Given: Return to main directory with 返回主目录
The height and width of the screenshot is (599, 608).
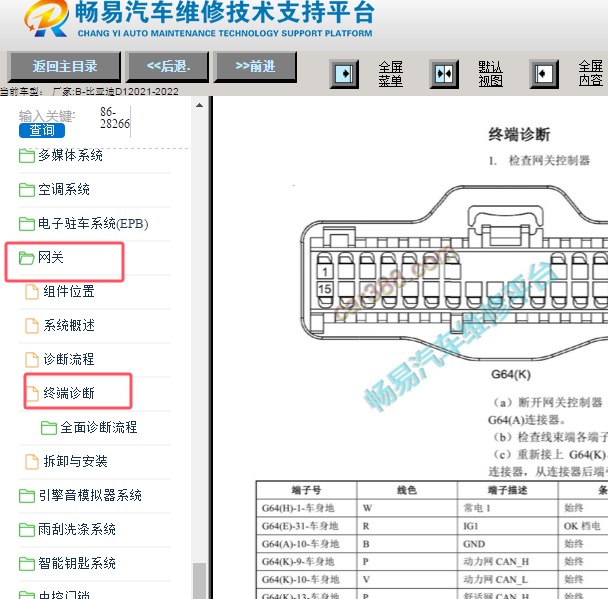Looking at the screenshot, I should [64, 67].
